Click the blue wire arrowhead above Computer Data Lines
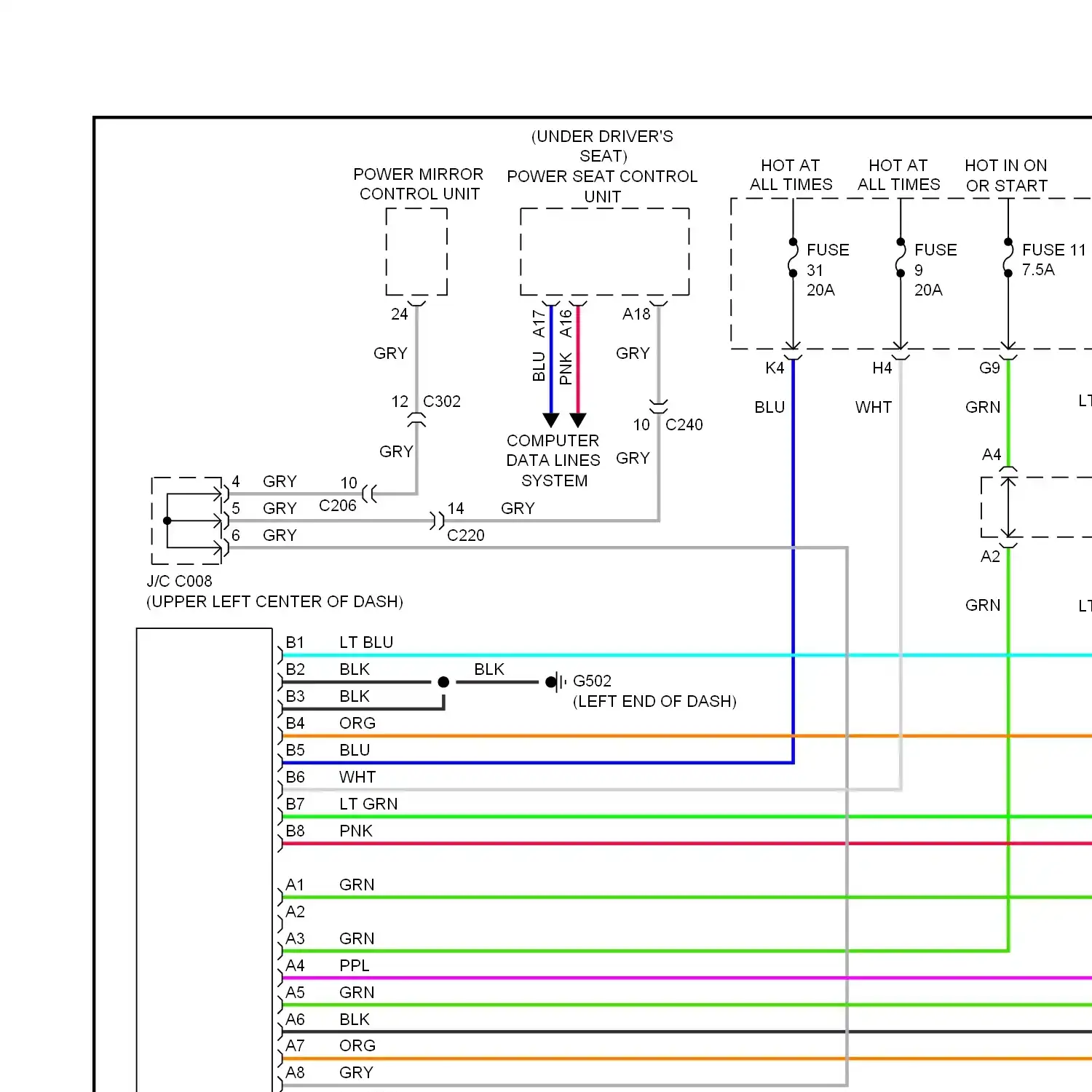 click(x=551, y=420)
